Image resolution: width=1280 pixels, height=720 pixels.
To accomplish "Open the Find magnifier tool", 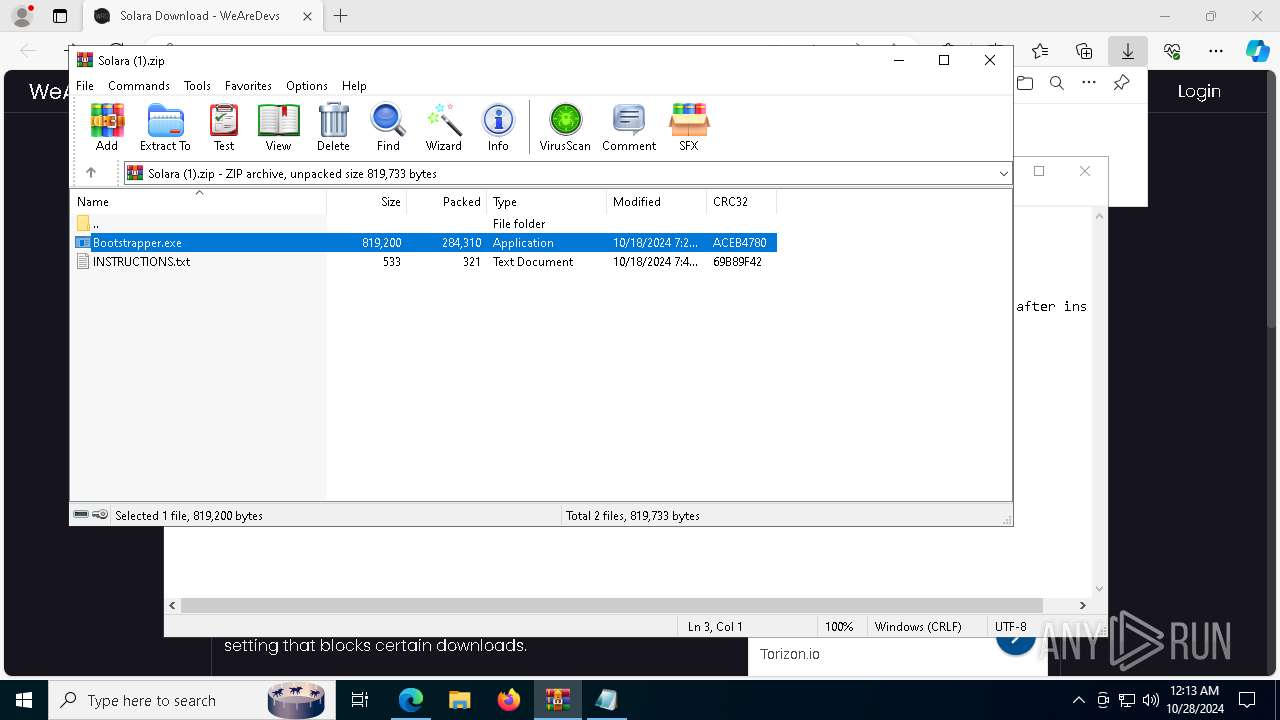I will click(388, 127).
